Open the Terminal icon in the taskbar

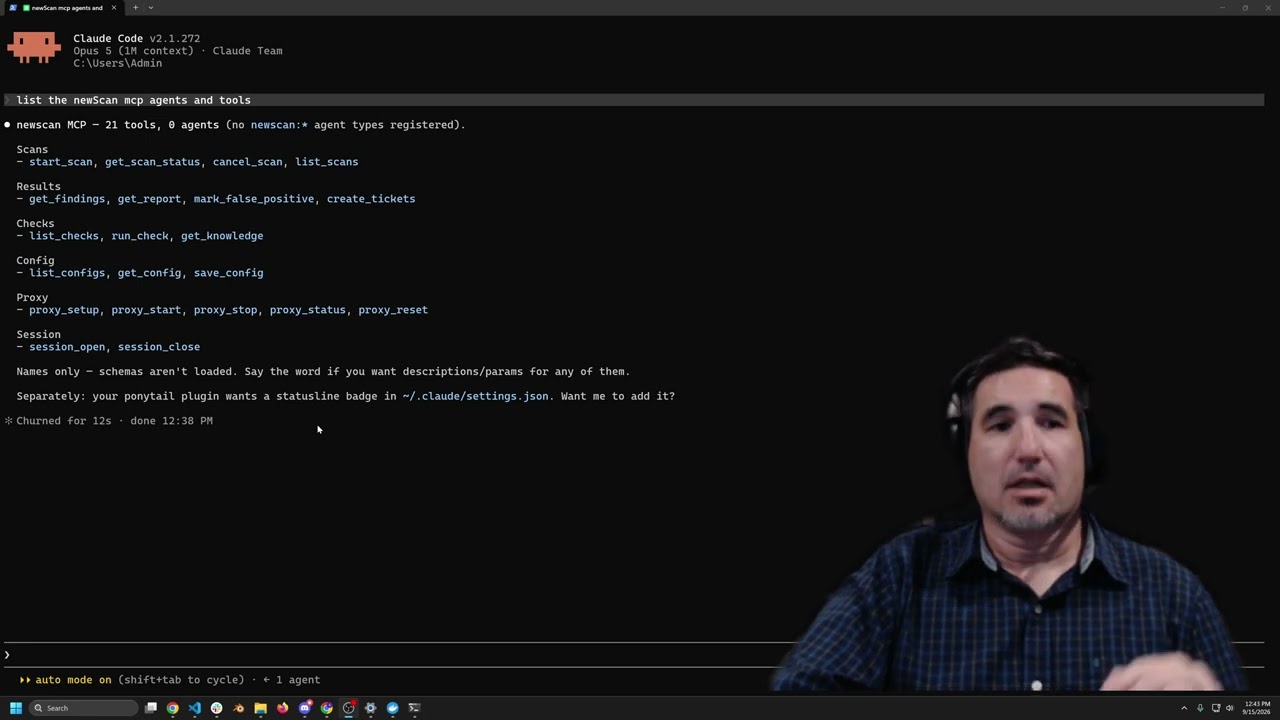[x=415, y=708]
